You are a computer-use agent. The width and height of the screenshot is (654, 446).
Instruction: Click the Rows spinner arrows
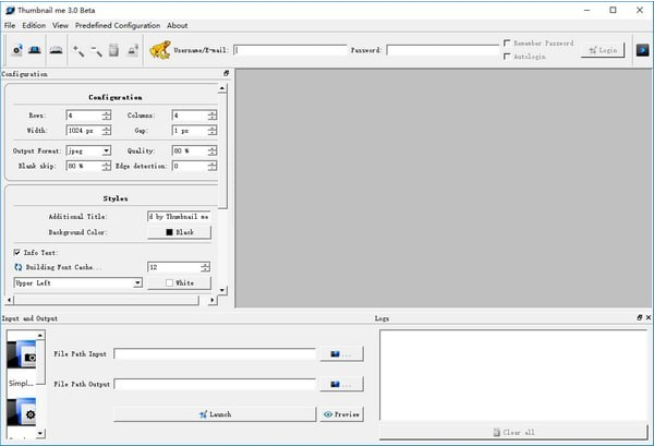coord(106,115)
